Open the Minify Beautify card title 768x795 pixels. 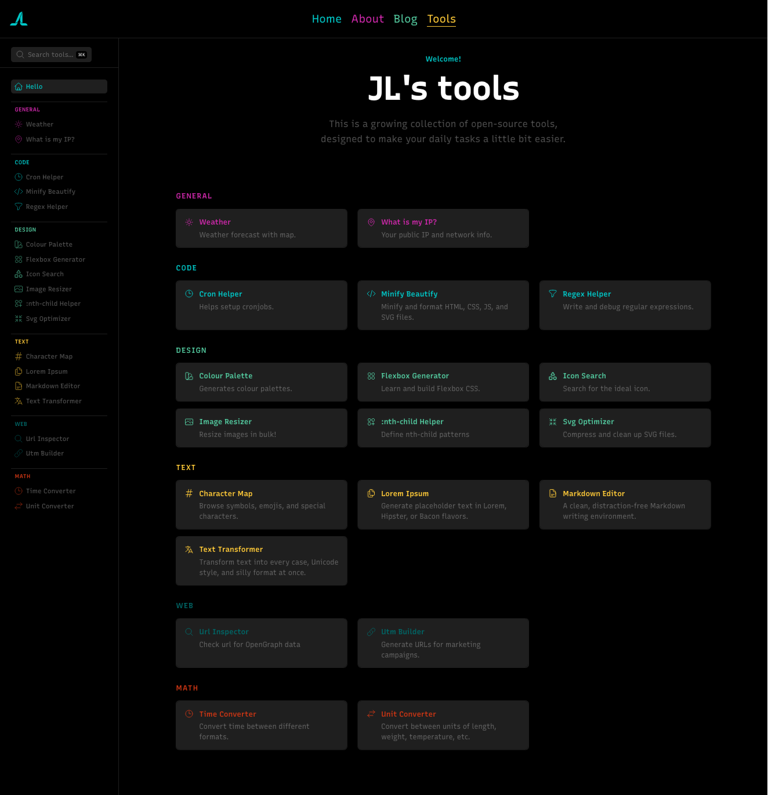point(410,294)
